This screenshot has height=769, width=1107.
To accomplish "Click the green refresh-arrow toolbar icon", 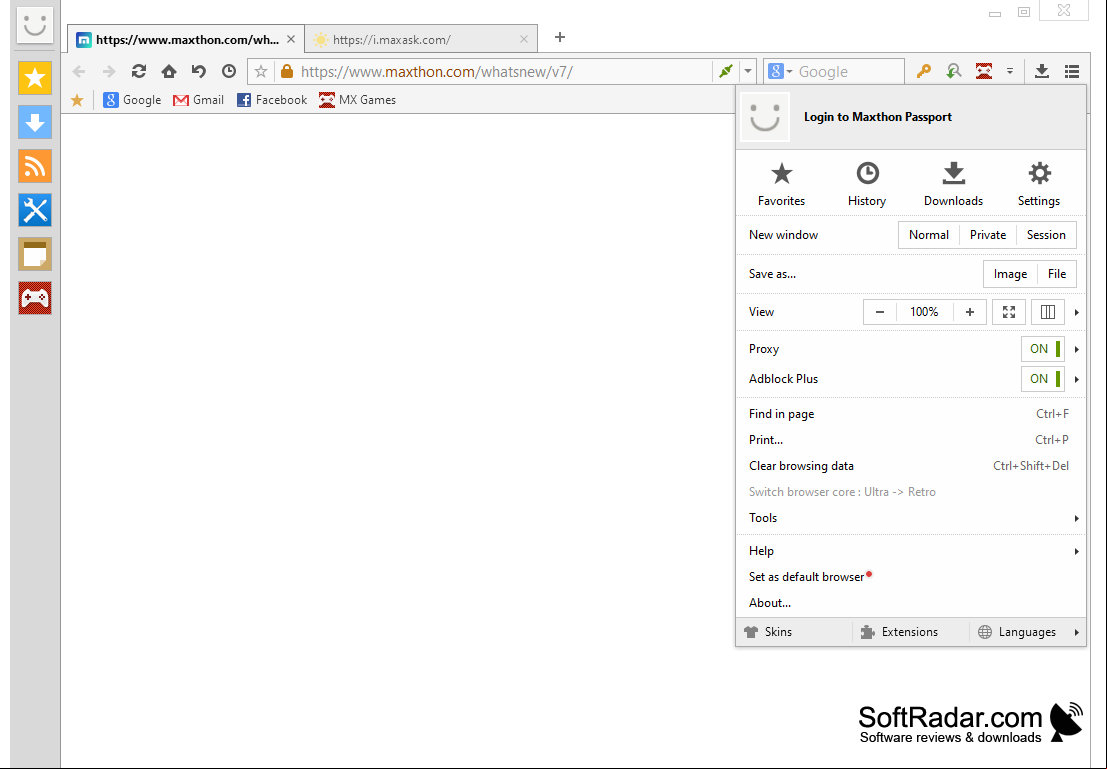I will [954, 71].
